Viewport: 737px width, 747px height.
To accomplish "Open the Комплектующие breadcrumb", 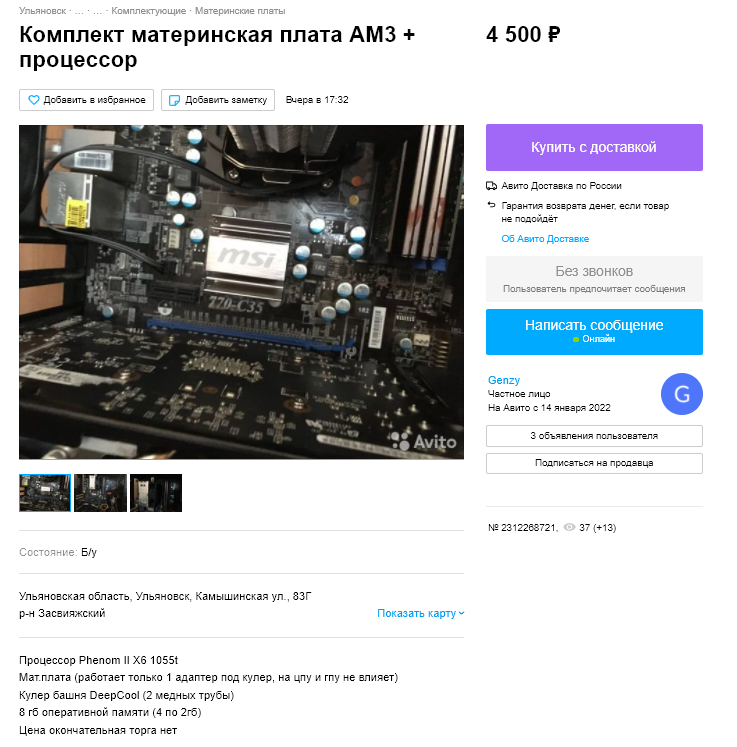I will pos(149,10).
